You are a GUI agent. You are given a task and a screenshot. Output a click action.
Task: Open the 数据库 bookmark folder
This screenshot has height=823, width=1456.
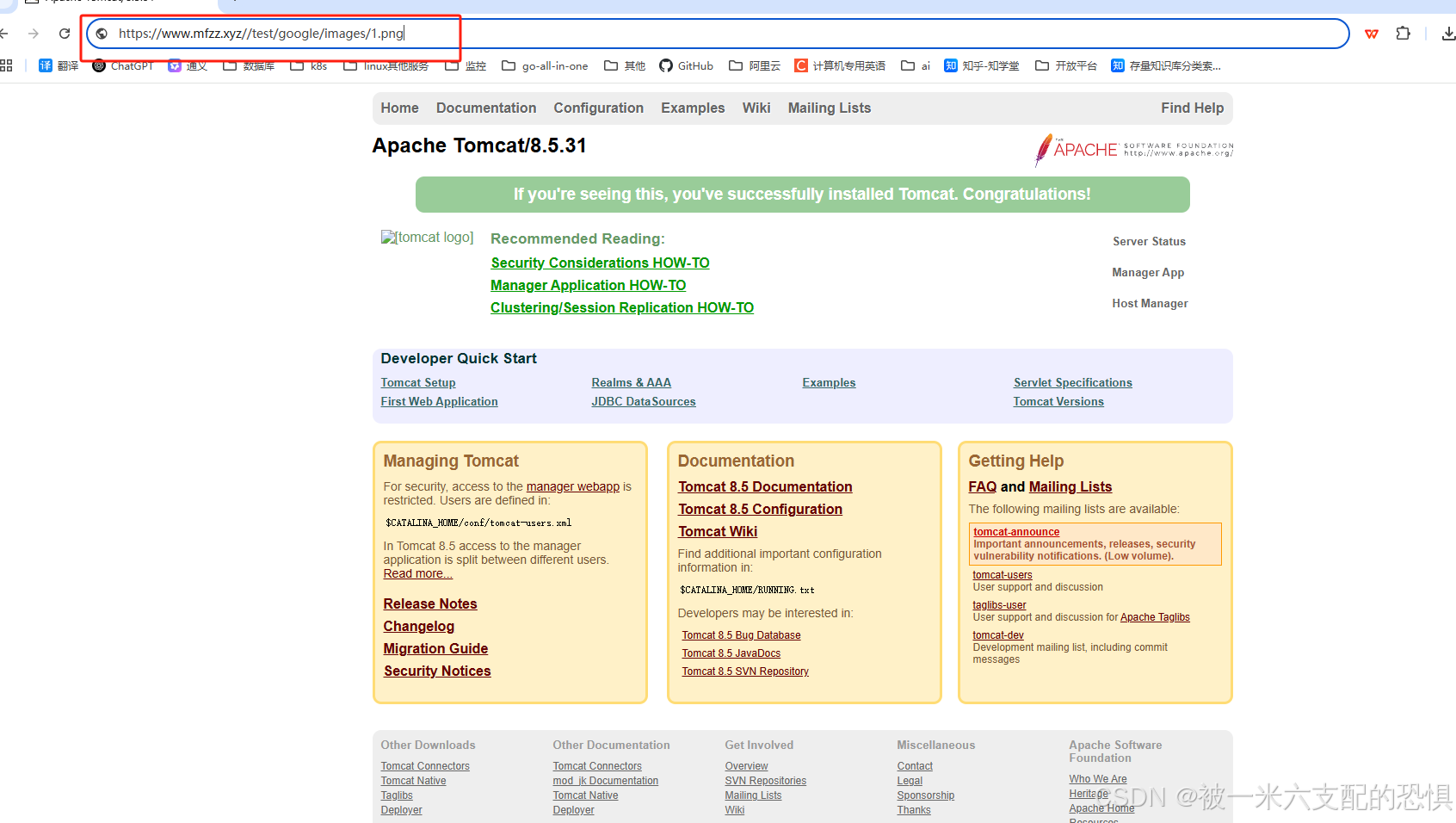click(x=249, y=65)
